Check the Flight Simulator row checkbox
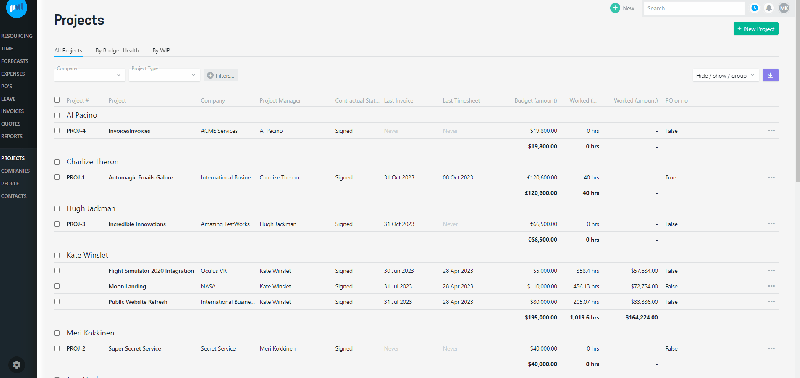 [57, 271]
